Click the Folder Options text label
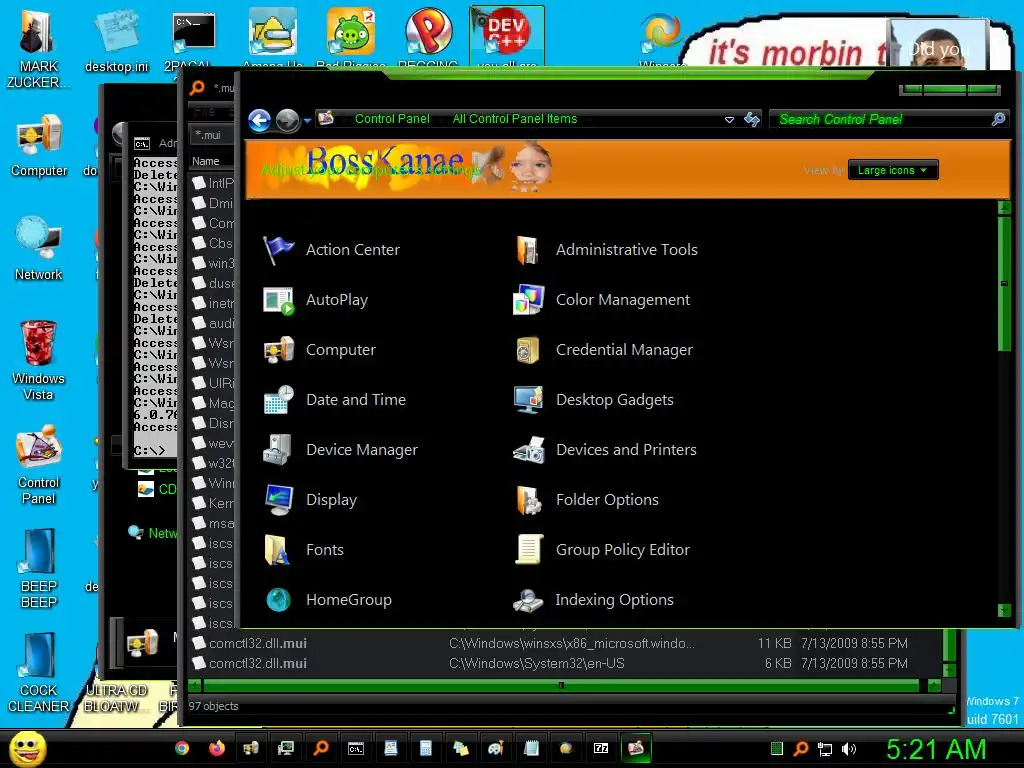This screenshot has height=768, width=1024. [607, 500]
